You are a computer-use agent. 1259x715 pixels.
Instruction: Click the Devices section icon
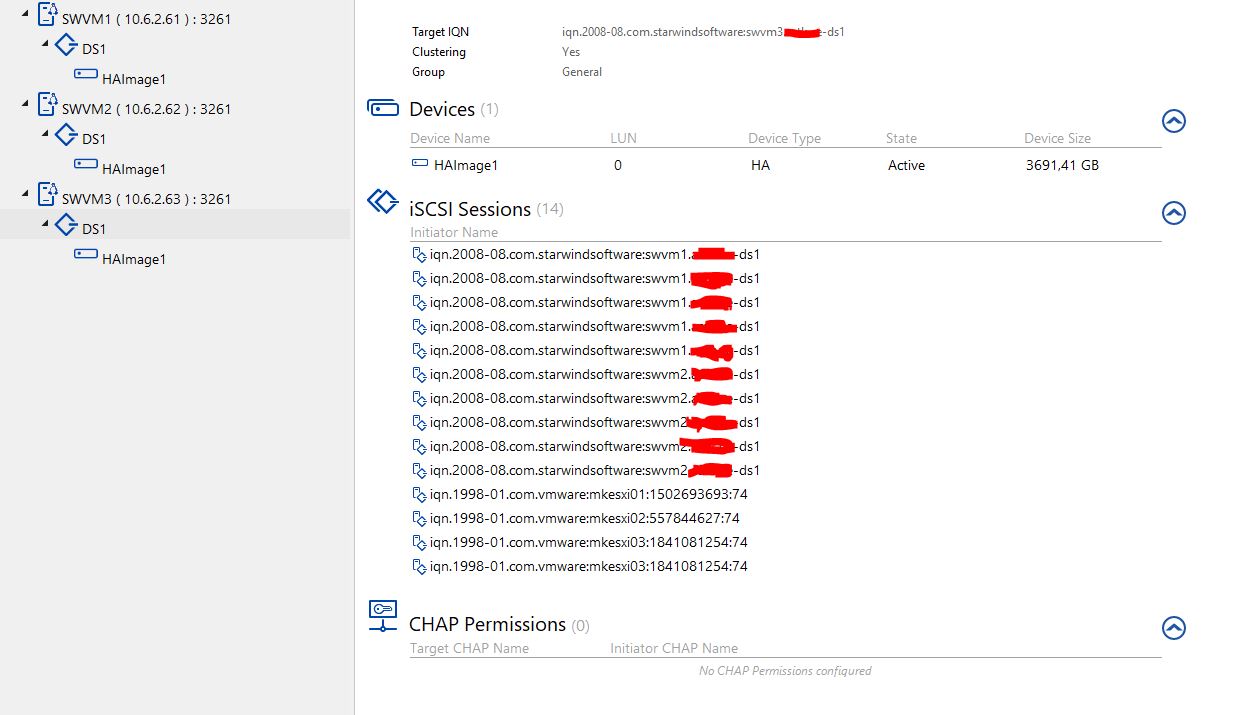coord(383,107)
